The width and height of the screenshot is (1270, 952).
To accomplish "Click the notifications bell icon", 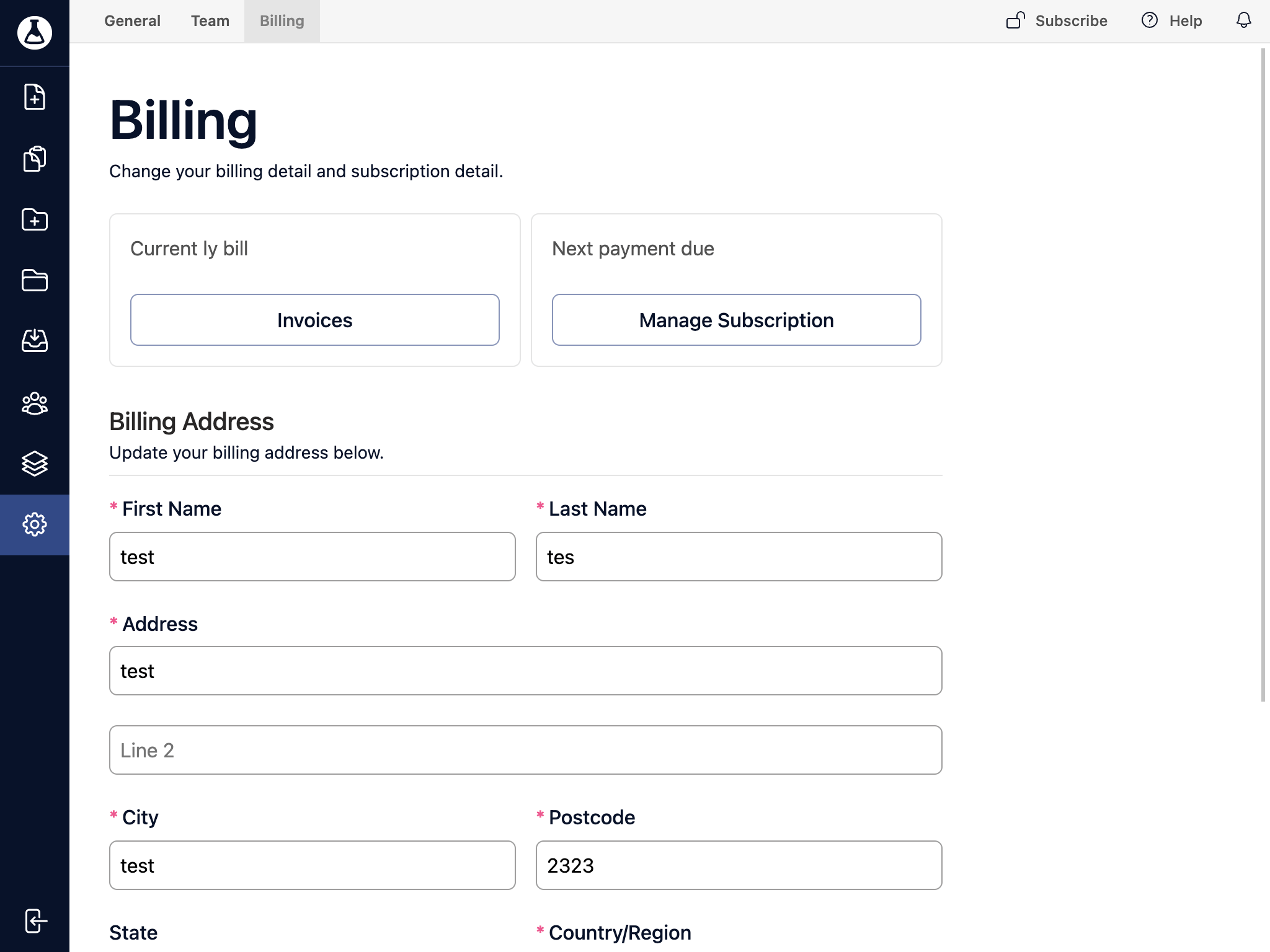I will [1244, 20].
